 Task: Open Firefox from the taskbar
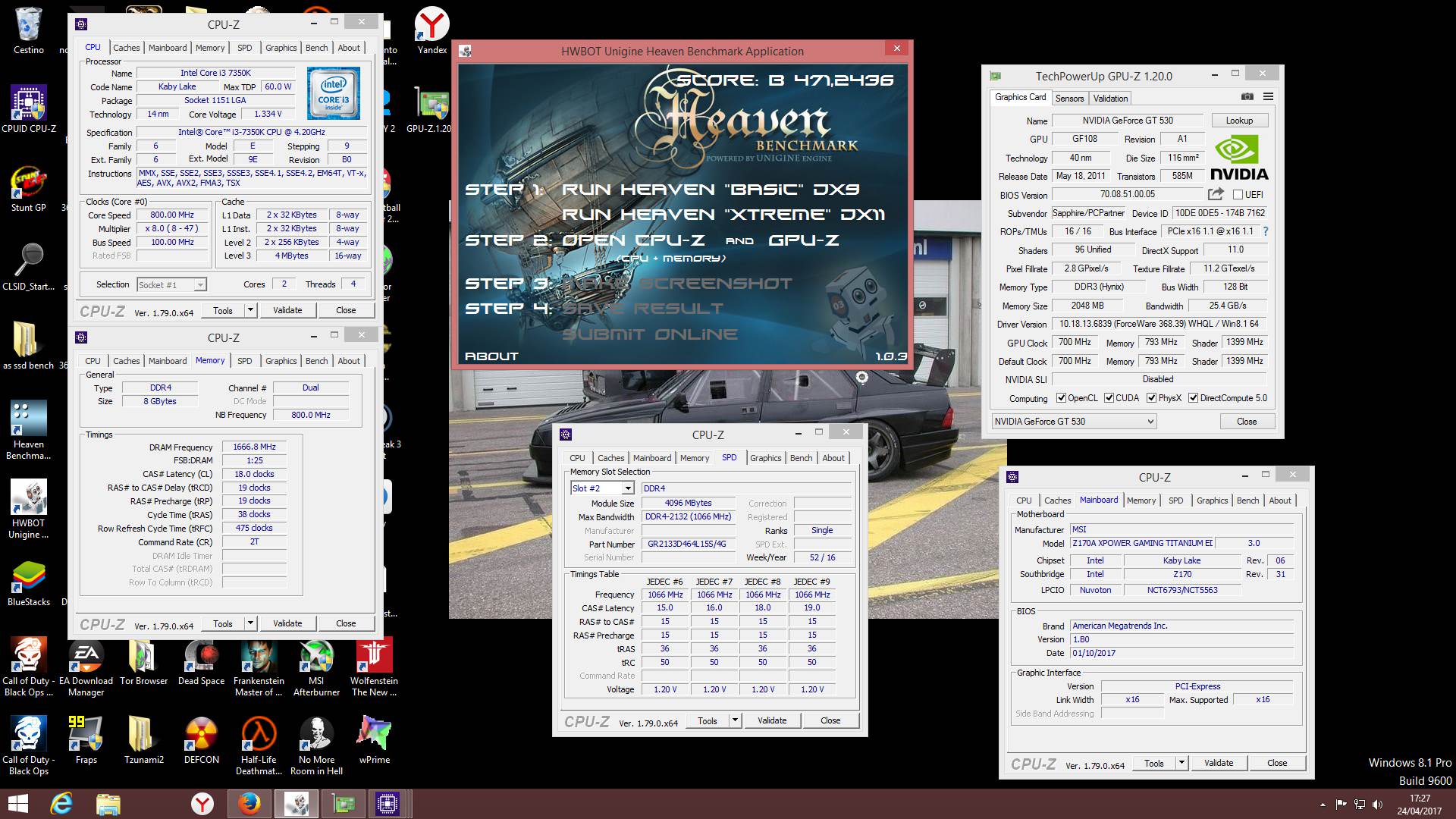coord(249,804)
